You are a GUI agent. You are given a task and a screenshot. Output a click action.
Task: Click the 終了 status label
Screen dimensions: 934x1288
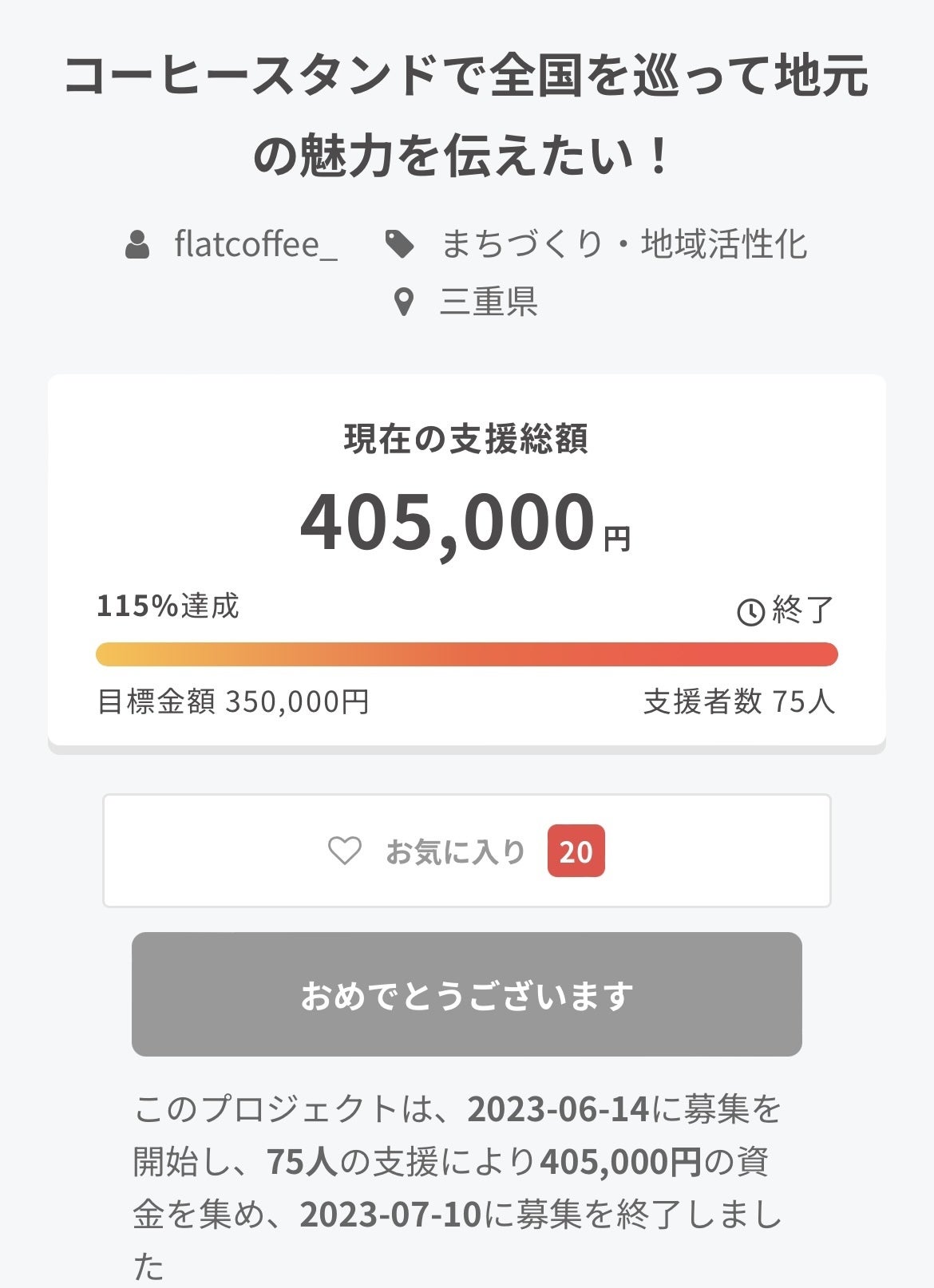801,611
